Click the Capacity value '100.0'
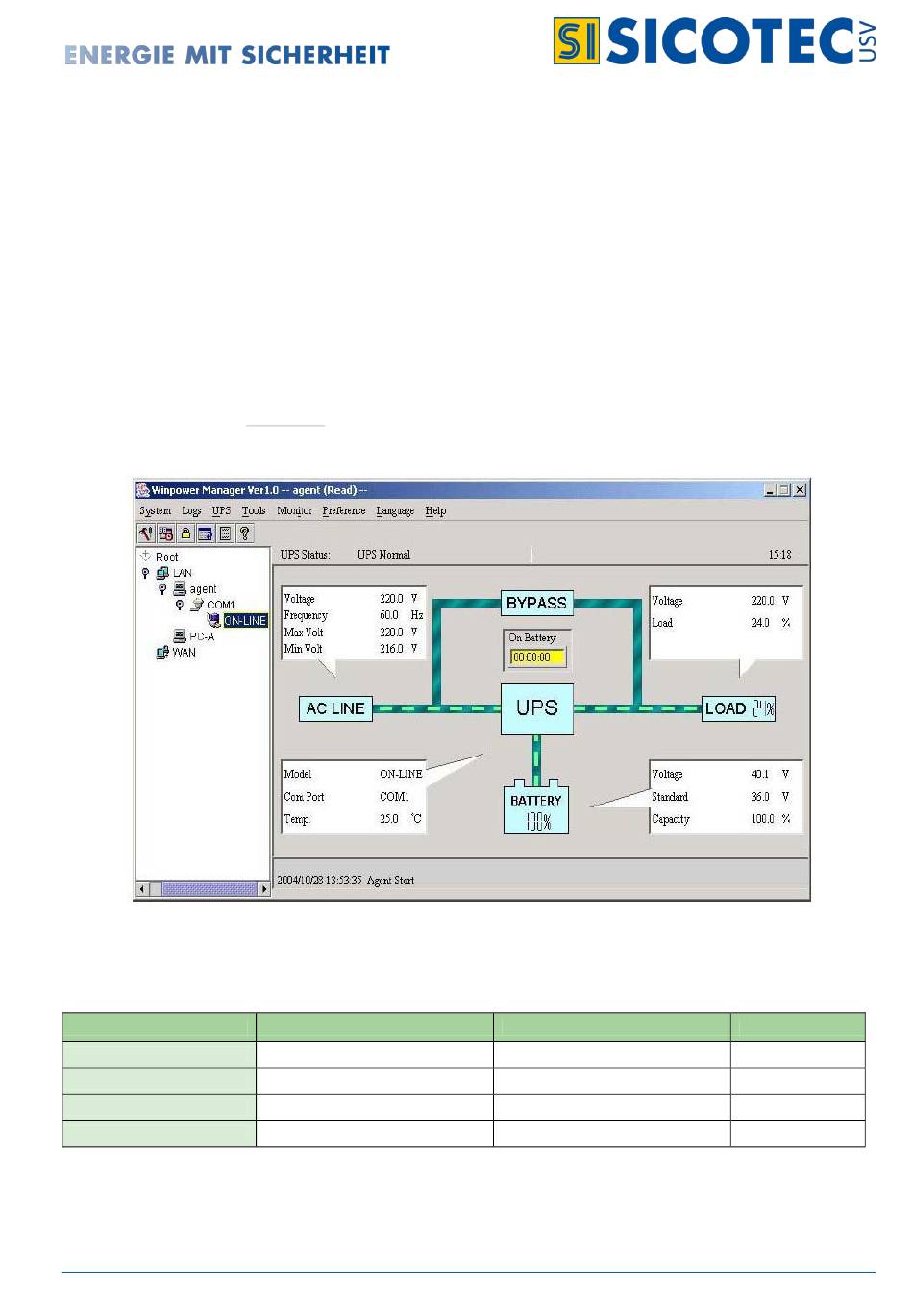 click(762, 819)
